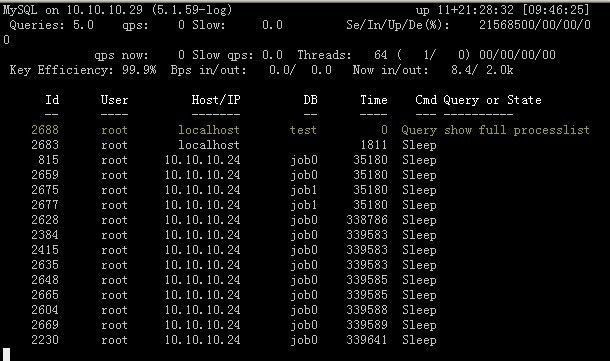Viewport: 610px width, 361px height.
Task: Click the time value 339588
Action: (367, 310)
